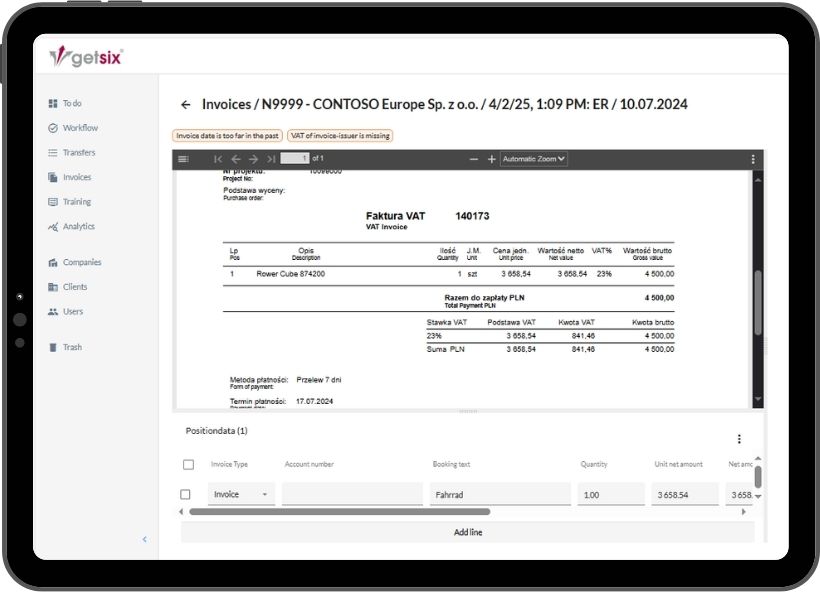
Task: Open PDF viewer more options menu
Action: click(753, 159)
